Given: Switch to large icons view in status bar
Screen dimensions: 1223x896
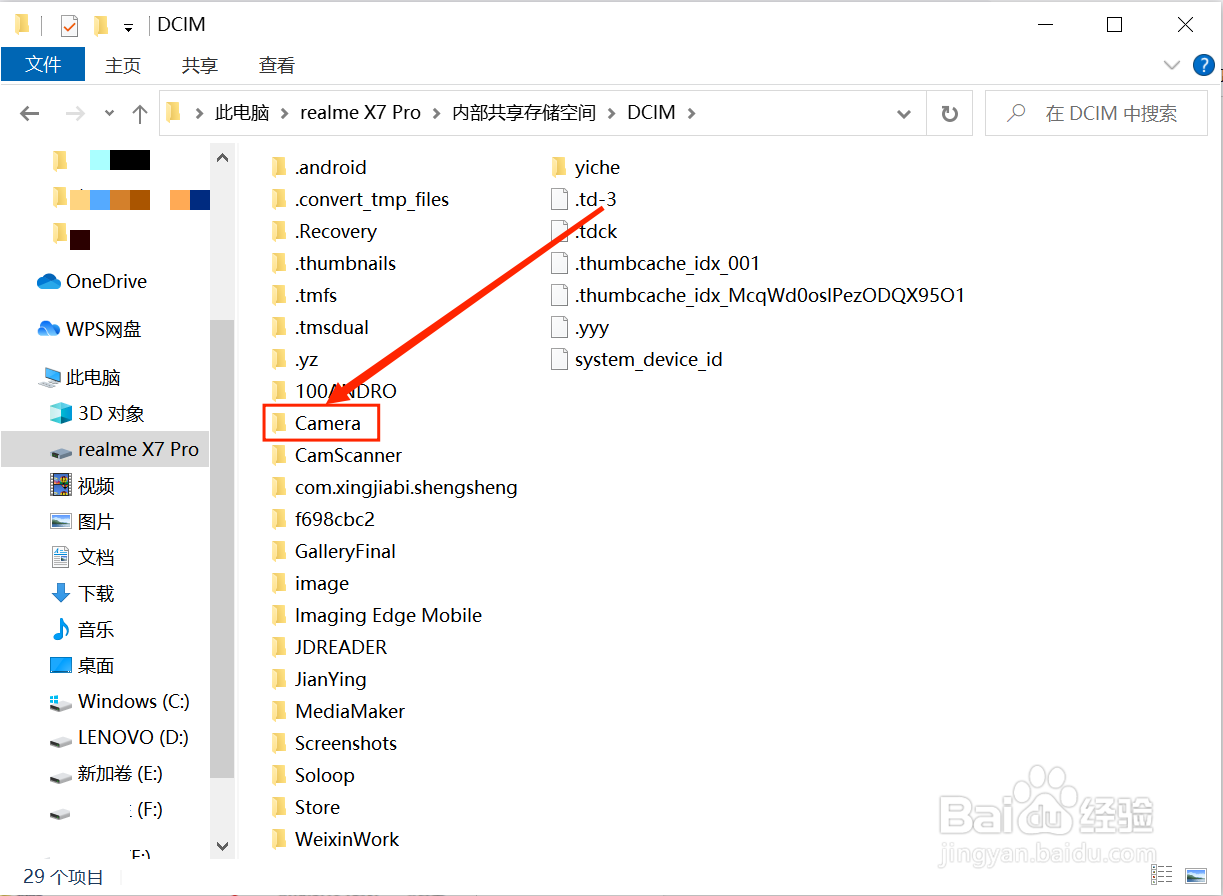Looking at the screenshot, I should click(x=1195, y=876).
